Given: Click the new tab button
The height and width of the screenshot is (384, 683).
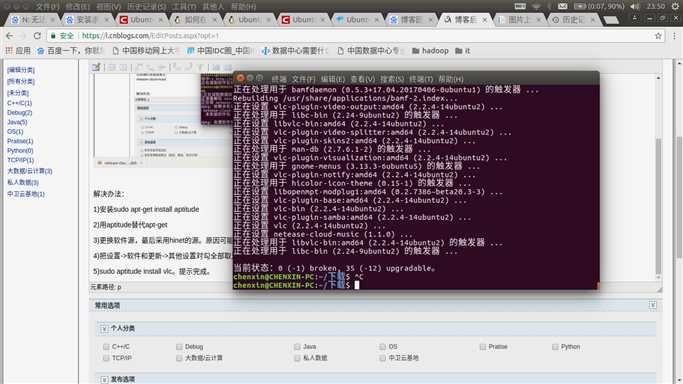Looking at the screenshot, I should [x=611, y=20].
